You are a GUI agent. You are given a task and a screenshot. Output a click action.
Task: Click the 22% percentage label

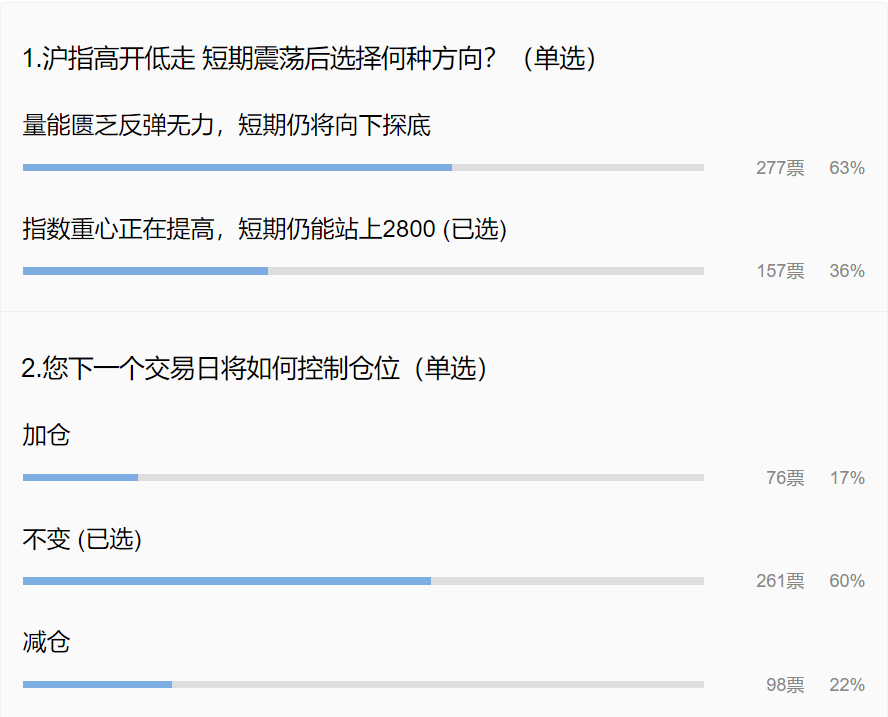(846, 685)
